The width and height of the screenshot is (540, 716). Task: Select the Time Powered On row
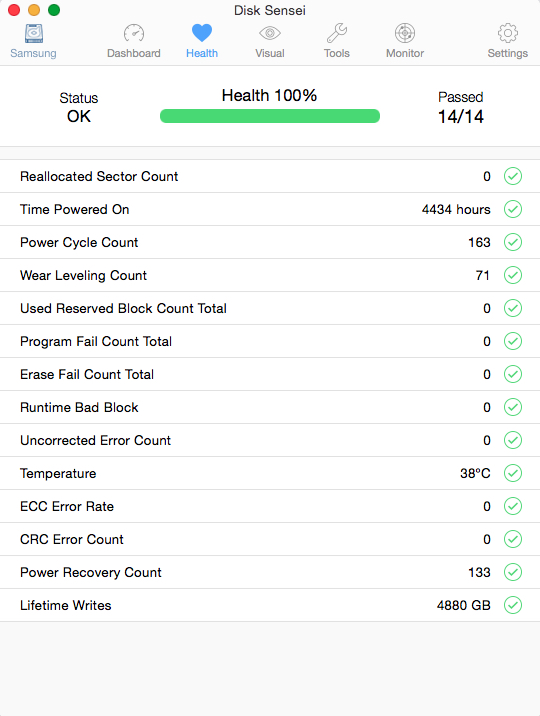click(x=270, y=209)
